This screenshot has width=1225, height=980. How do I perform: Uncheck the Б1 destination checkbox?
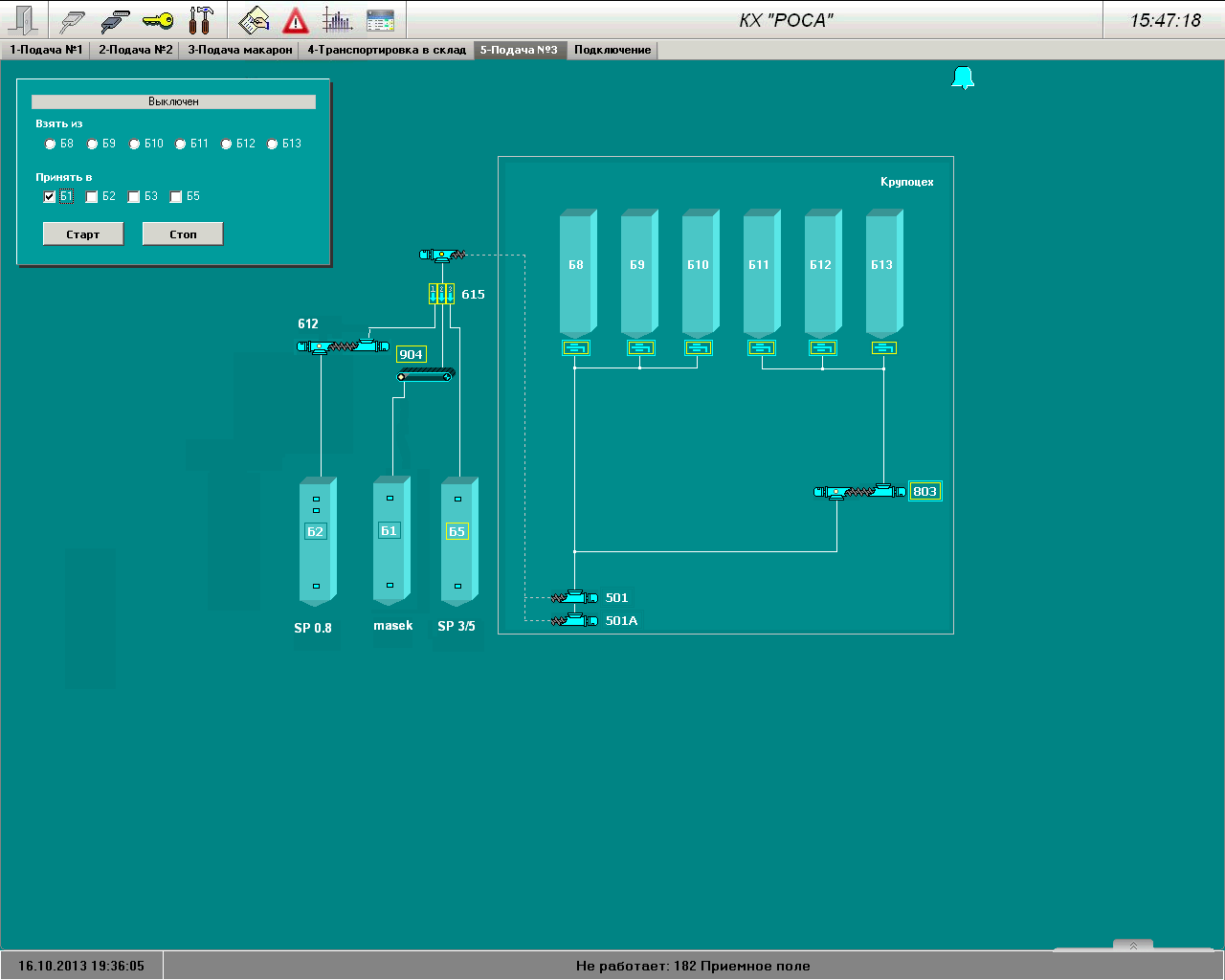50,197
